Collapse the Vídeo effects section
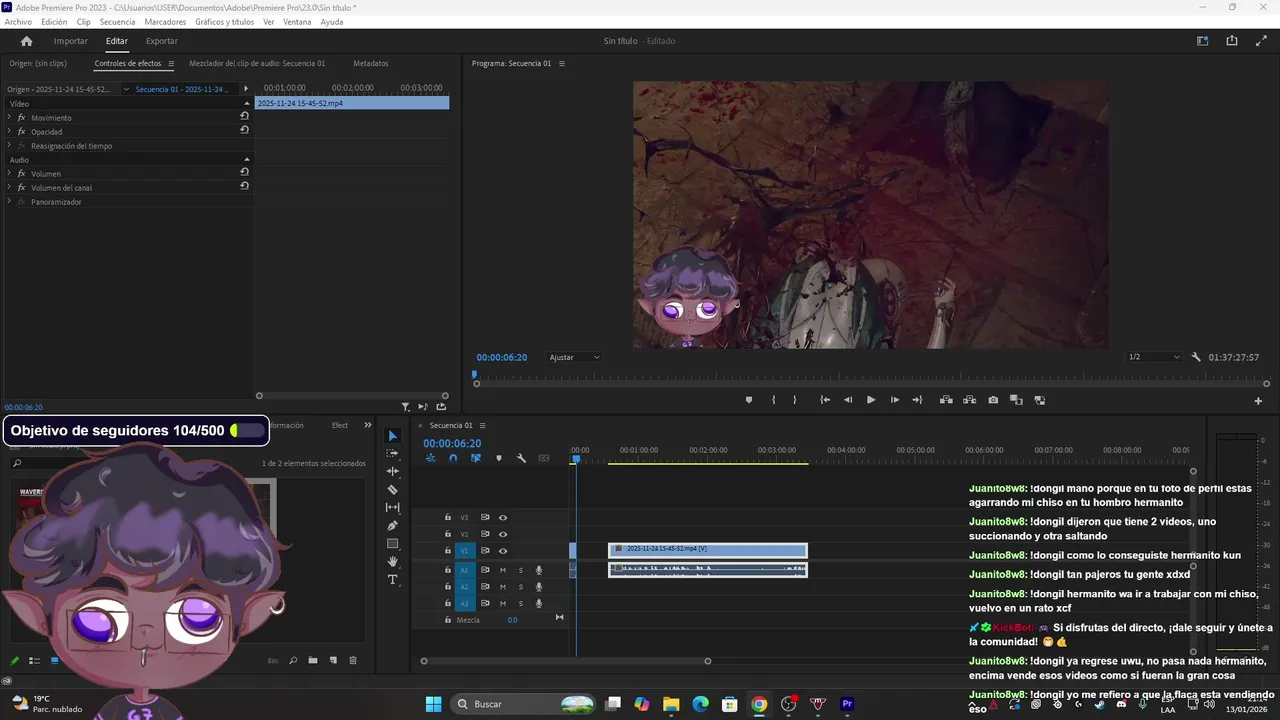Viewport: 1280px width, 720px height. coord(246,103)
